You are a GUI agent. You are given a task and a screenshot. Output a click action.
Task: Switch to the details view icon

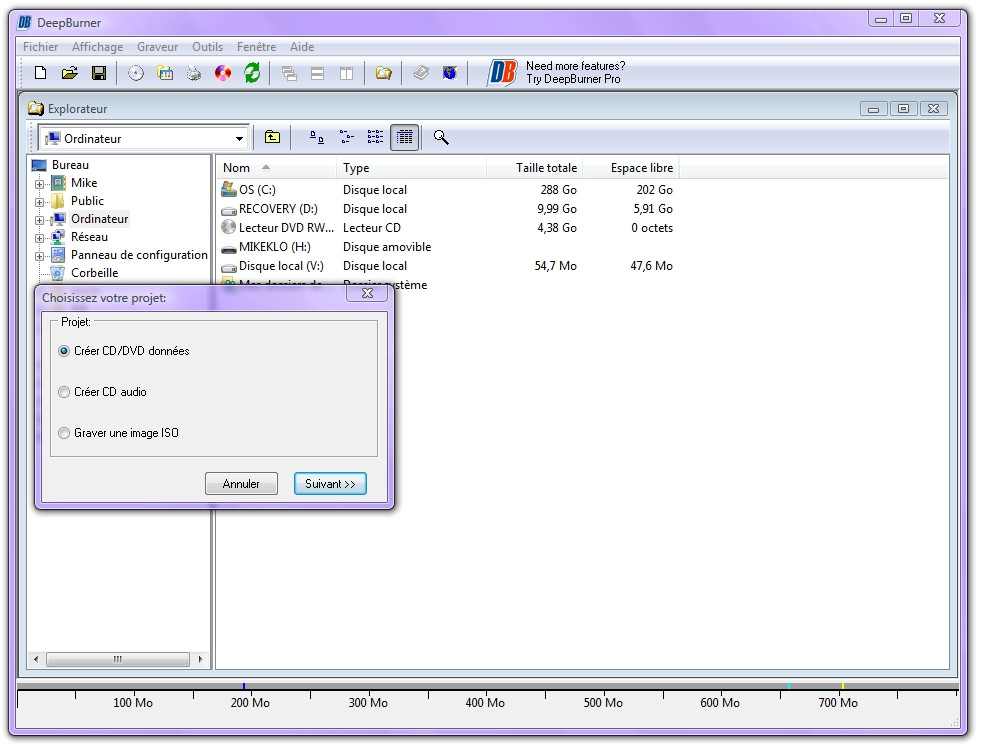click(x=404, y=138)
